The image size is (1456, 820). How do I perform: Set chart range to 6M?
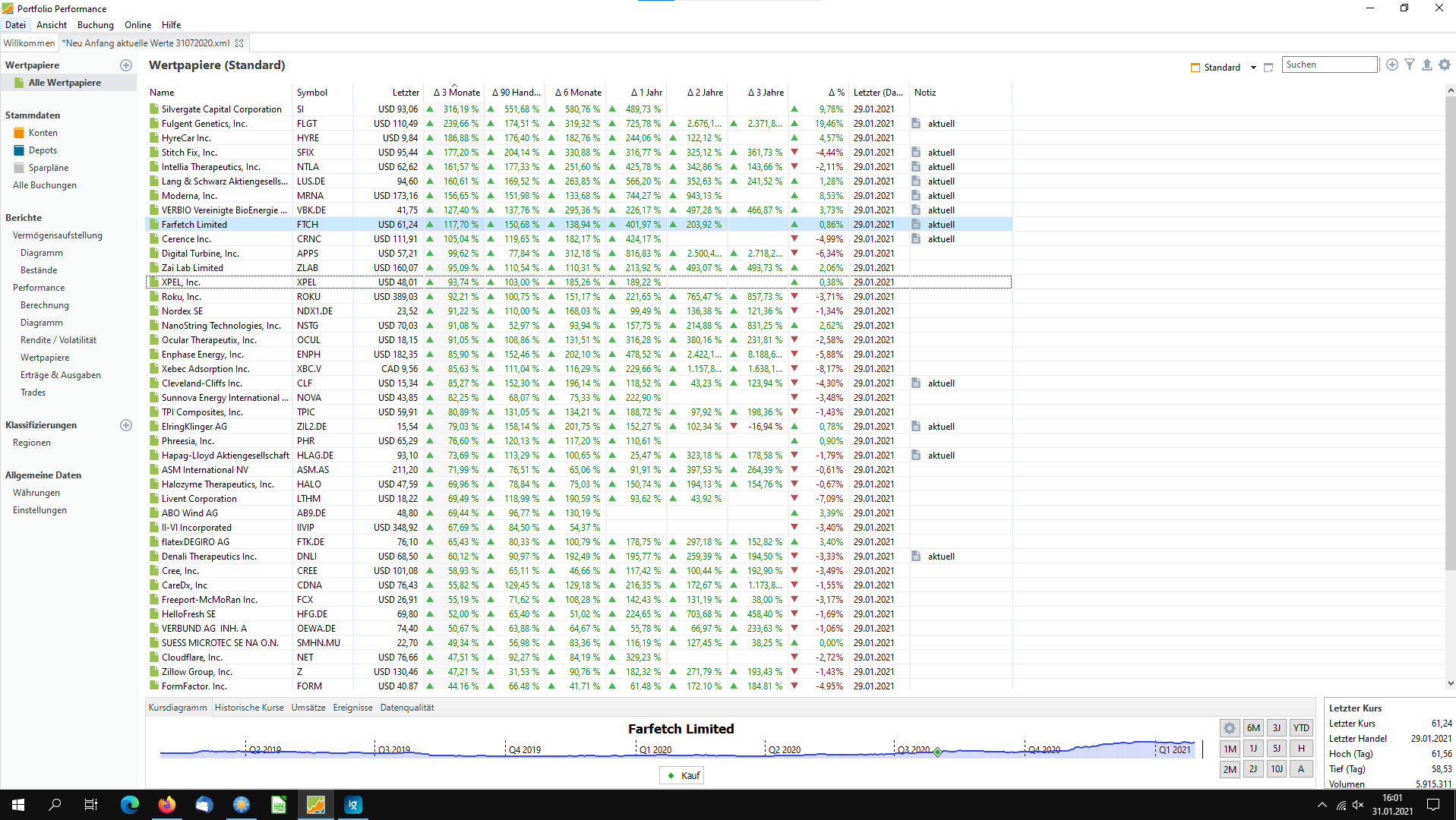(1253, 728)
